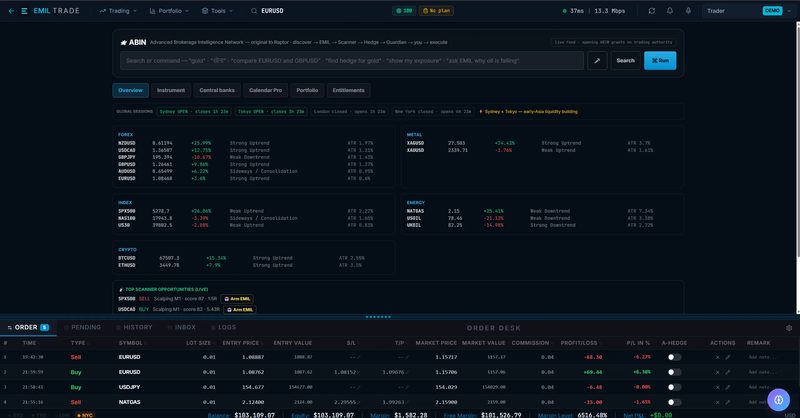
Task: Sort orders by the TYPE column header
Action: pos(78,343)
